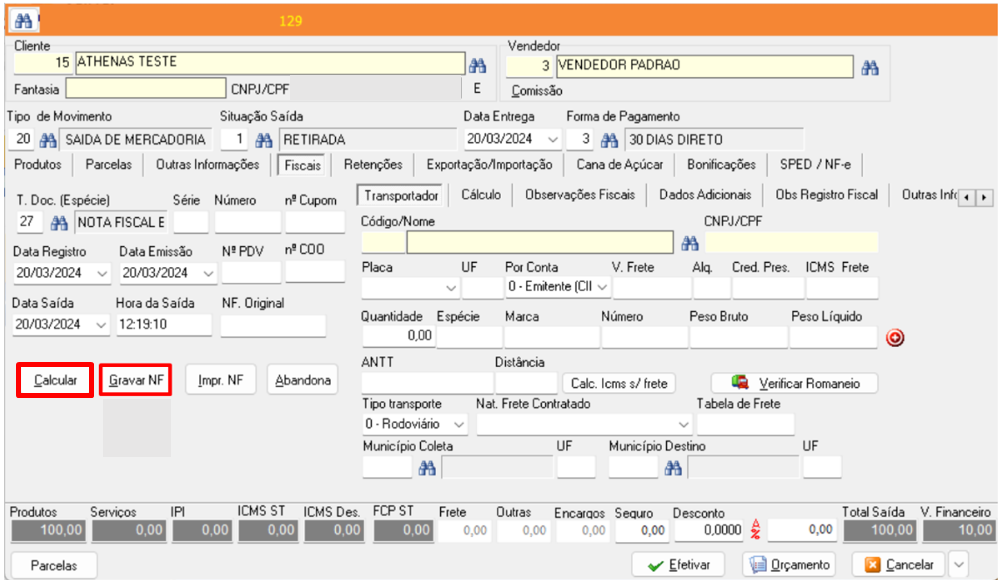The width and height of the screenshot is (1002, 580).
Task: Open Tipo de Movimento binoculars lookup
Action: click(x=47, y=140)
